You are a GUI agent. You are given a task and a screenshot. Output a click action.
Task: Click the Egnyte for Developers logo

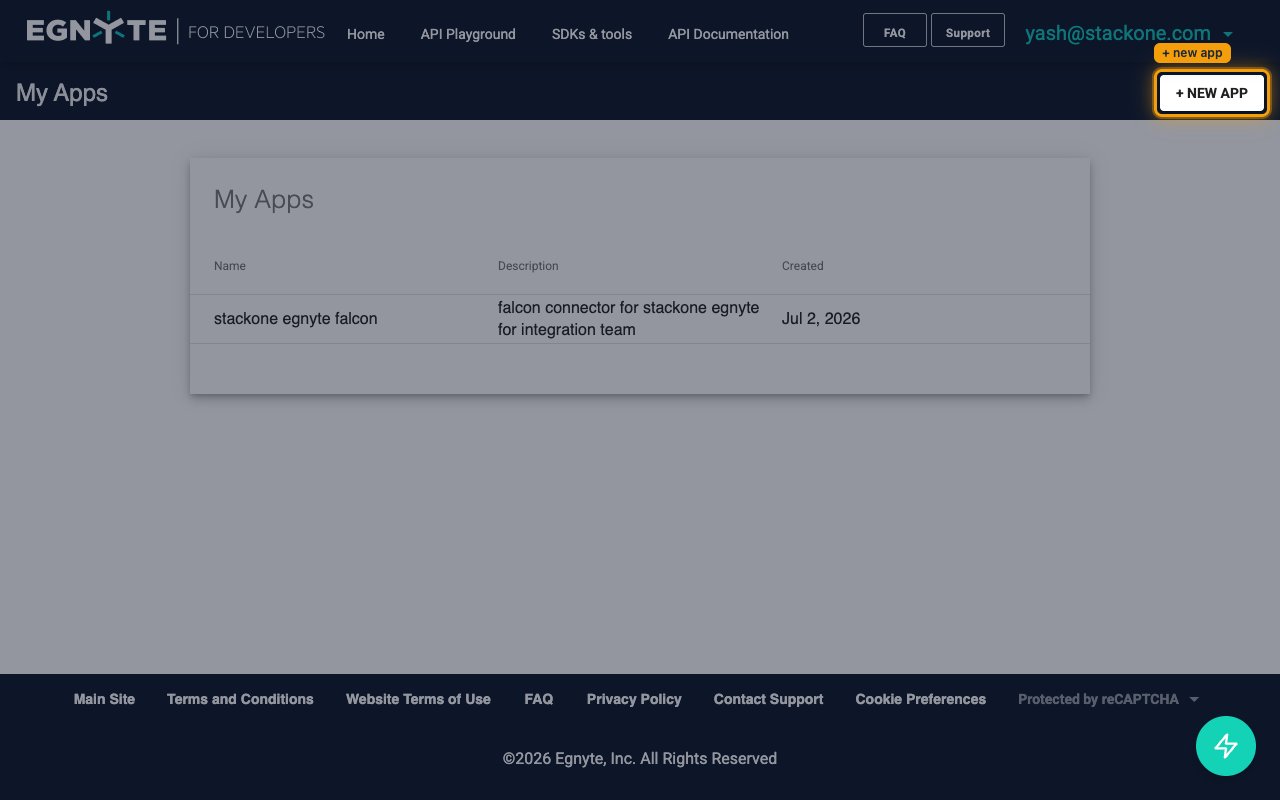point(176,31)
